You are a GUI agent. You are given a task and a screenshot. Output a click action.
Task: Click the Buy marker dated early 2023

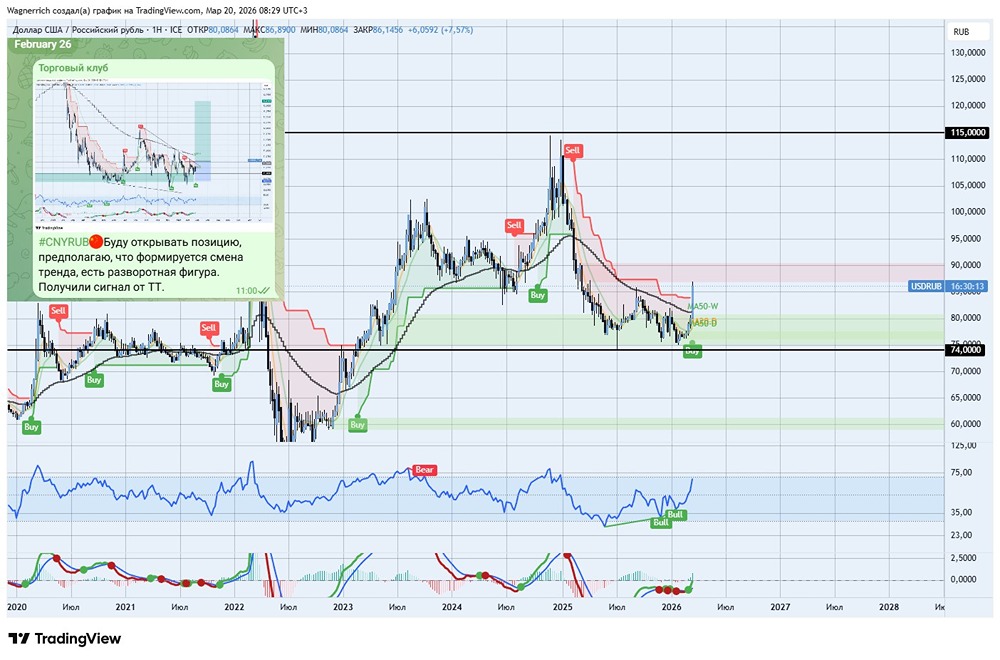coord(357,425)
